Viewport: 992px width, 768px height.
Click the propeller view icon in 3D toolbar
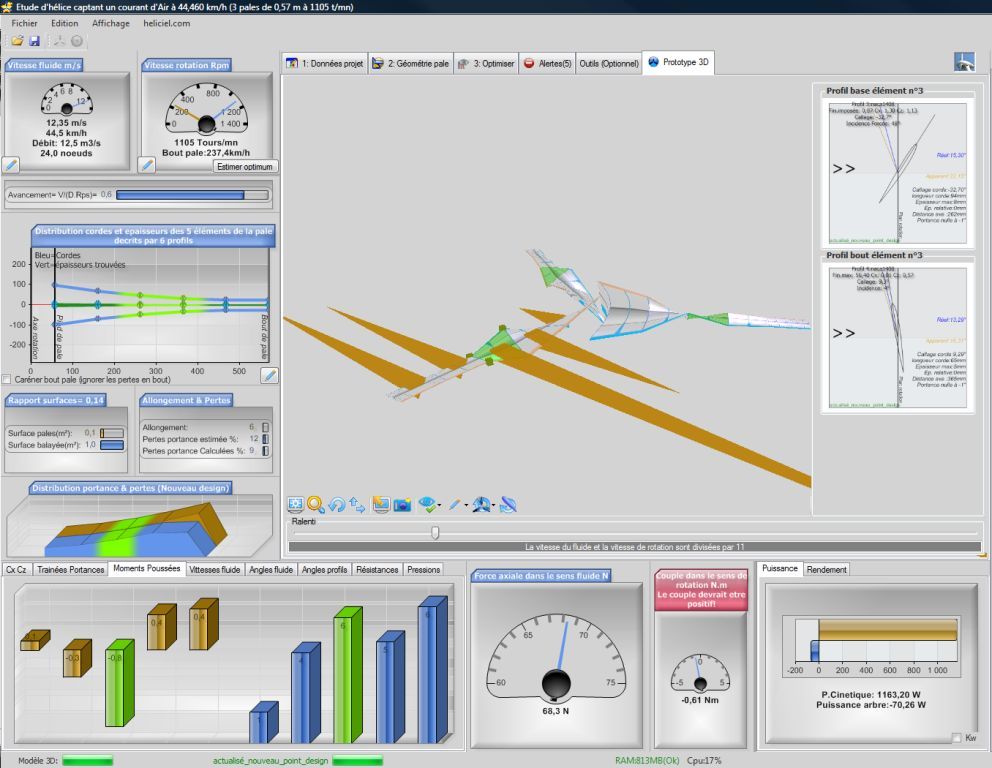482,504
